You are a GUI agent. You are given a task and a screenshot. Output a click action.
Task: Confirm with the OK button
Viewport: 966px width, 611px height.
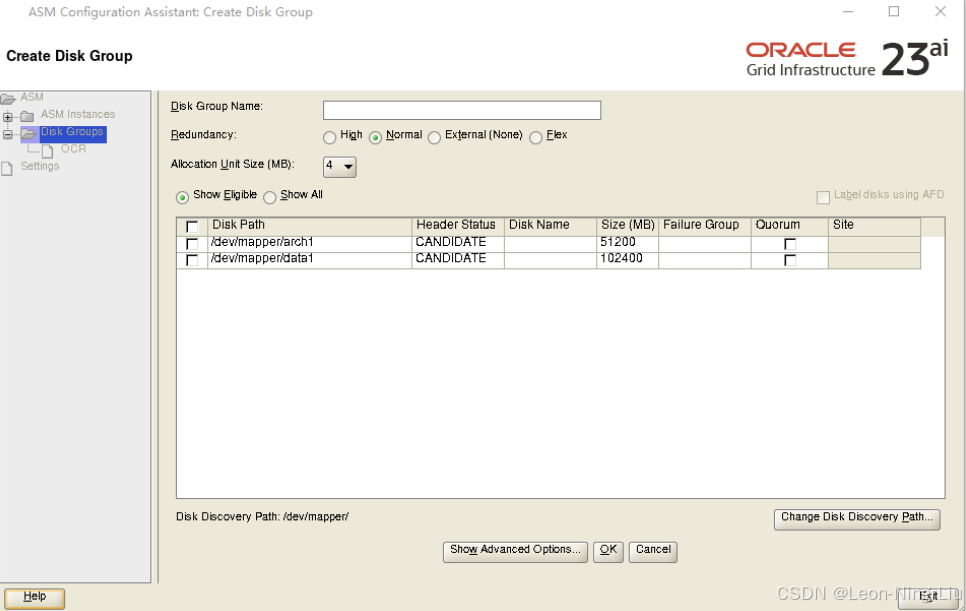click(x=608, y=551)
